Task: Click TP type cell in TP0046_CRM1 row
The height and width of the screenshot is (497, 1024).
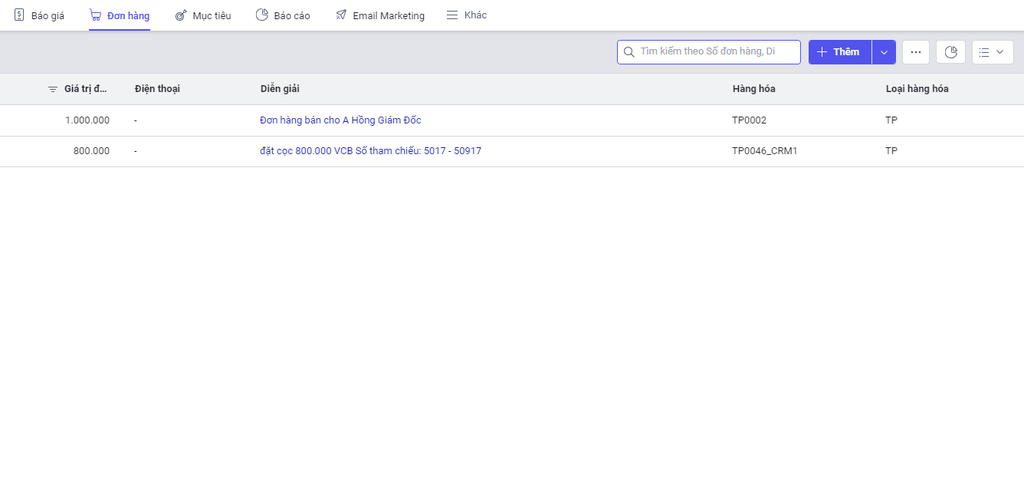Action: [891, 151]
